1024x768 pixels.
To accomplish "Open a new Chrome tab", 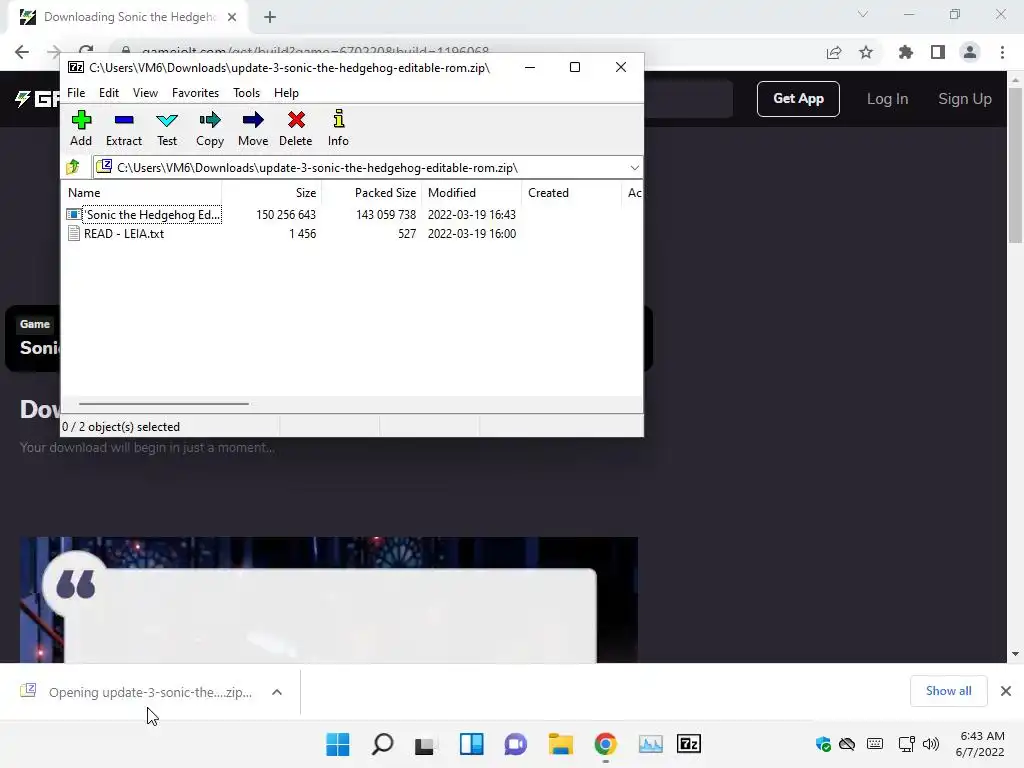I will pos(270,17).
